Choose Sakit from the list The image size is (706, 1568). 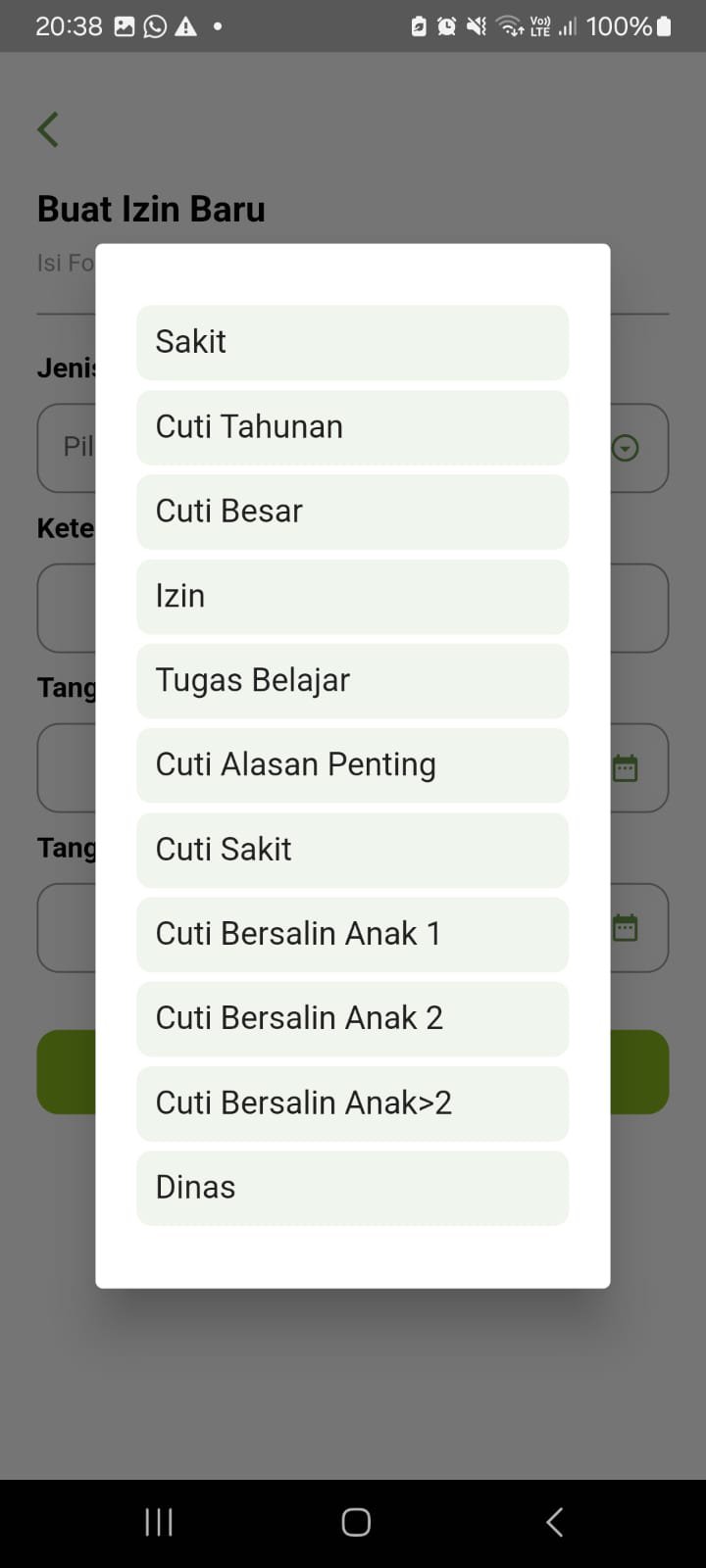click(352, 342)
